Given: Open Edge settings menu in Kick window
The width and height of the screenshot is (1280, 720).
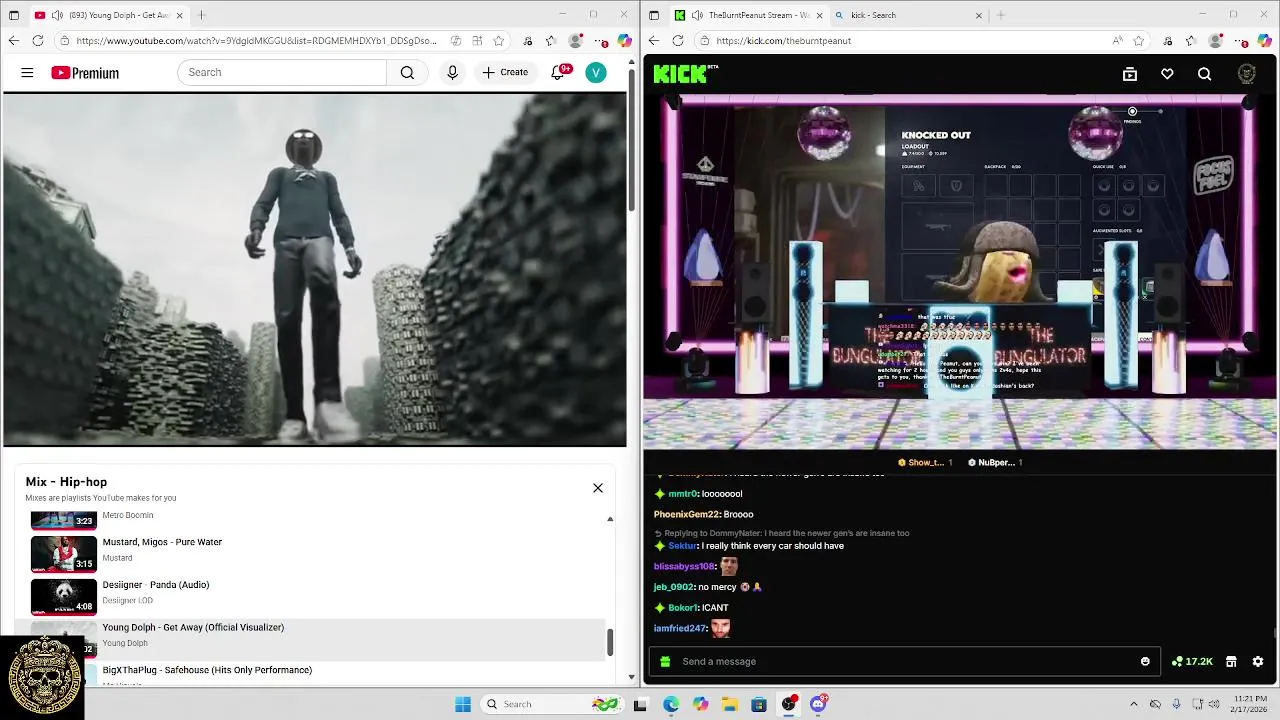Looking at the screenshot, I should 1243,41.
